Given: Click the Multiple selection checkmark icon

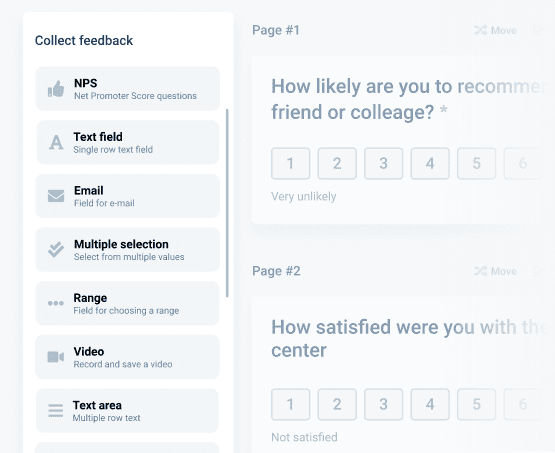Looking at the screenshot, I should coord(56,250).
